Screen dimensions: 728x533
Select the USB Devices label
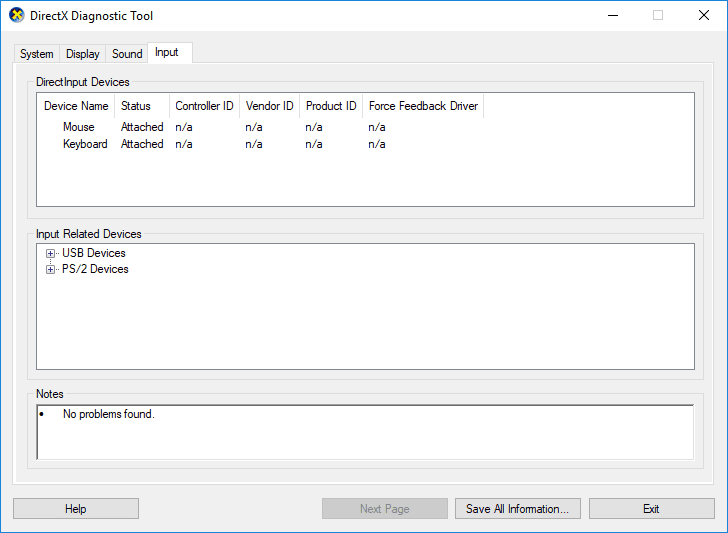click(94, 253)
